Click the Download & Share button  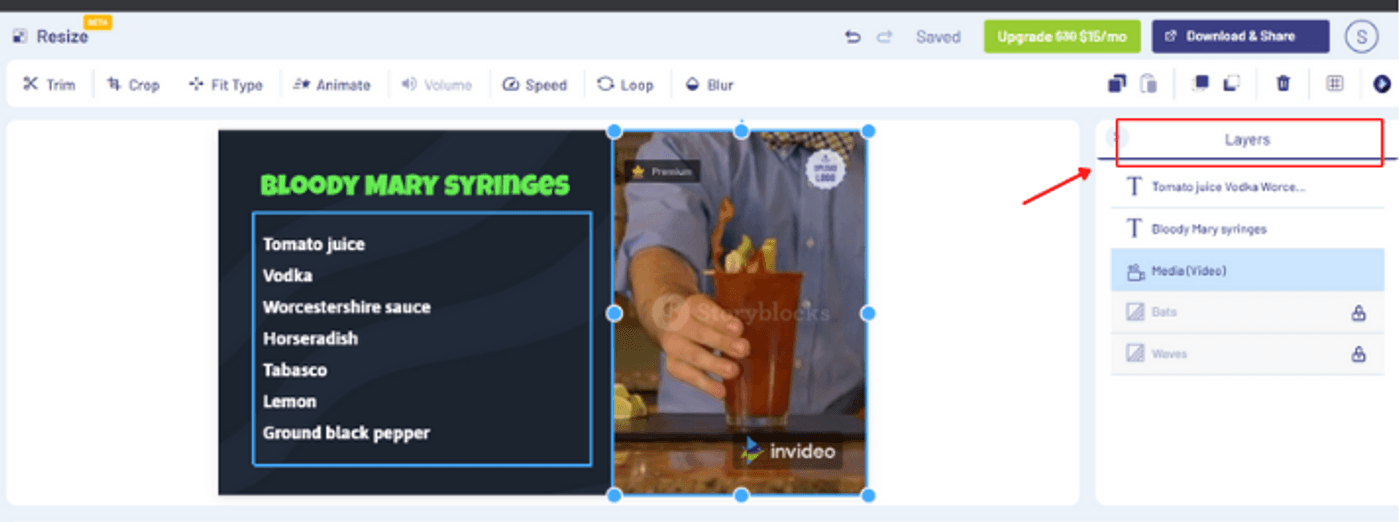(1240, 37)
